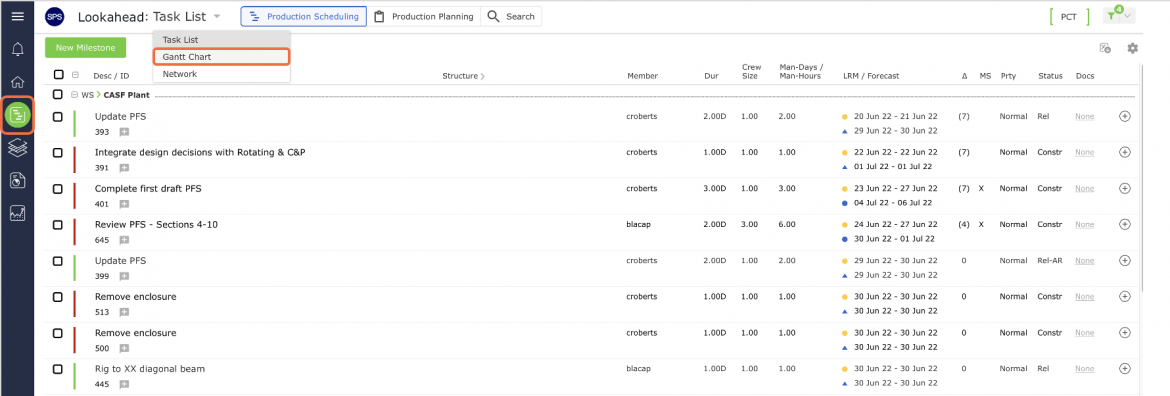Add comment on task 513
Viewport: 1170px width, 396px height.
click(124, 312)
